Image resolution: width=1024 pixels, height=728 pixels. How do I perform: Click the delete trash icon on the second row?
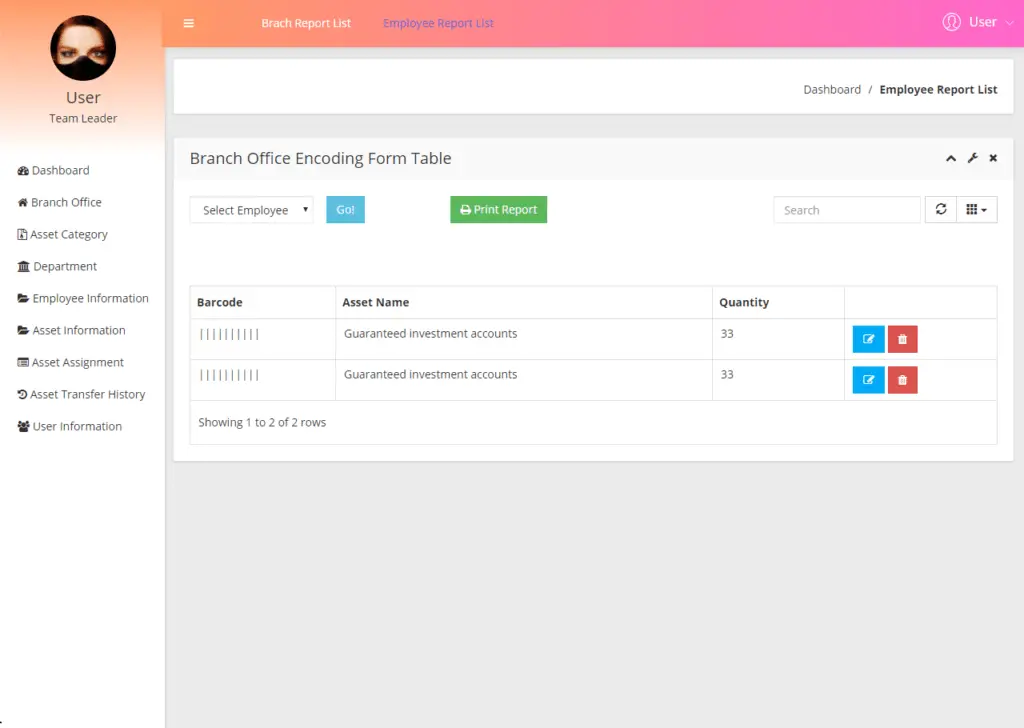902,380
